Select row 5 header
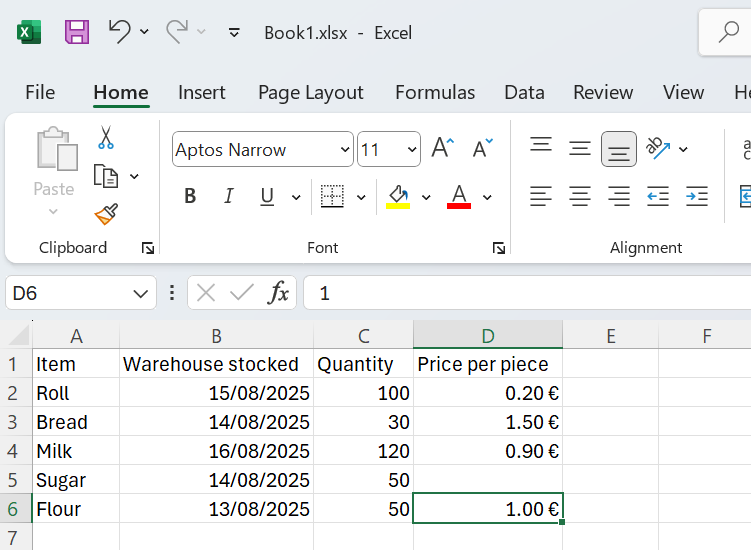 [15, 480]
